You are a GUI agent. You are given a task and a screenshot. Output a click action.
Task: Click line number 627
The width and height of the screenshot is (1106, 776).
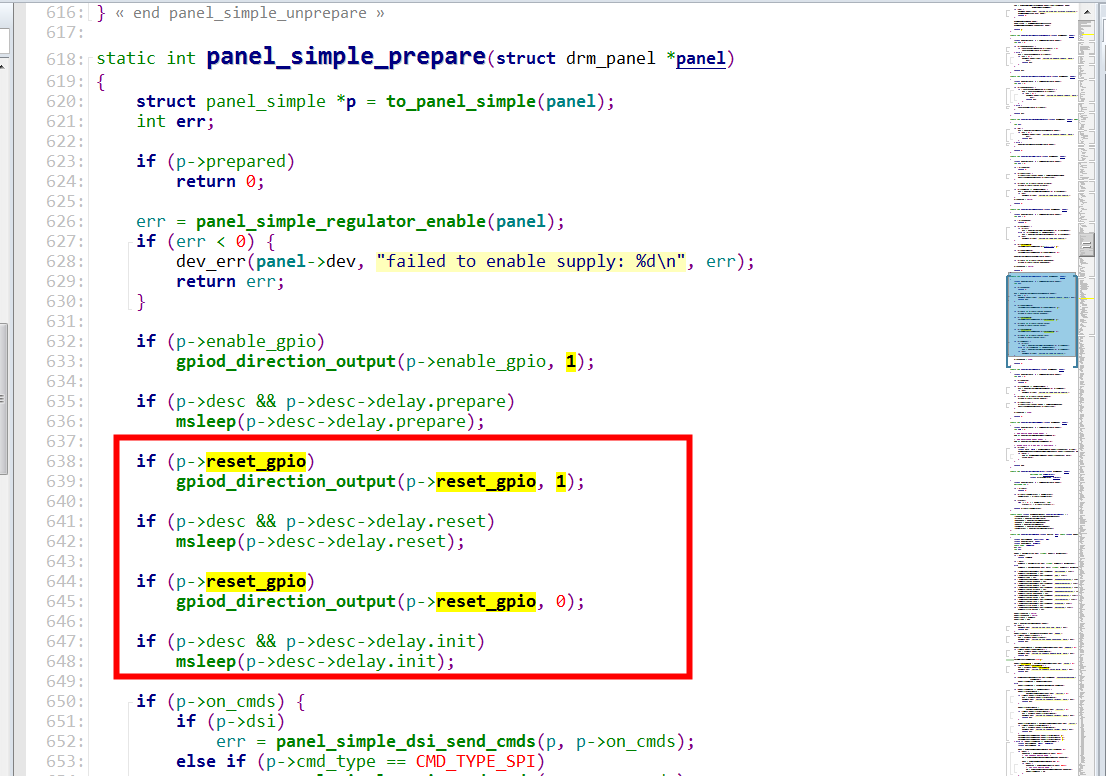(x=64, y=242)
